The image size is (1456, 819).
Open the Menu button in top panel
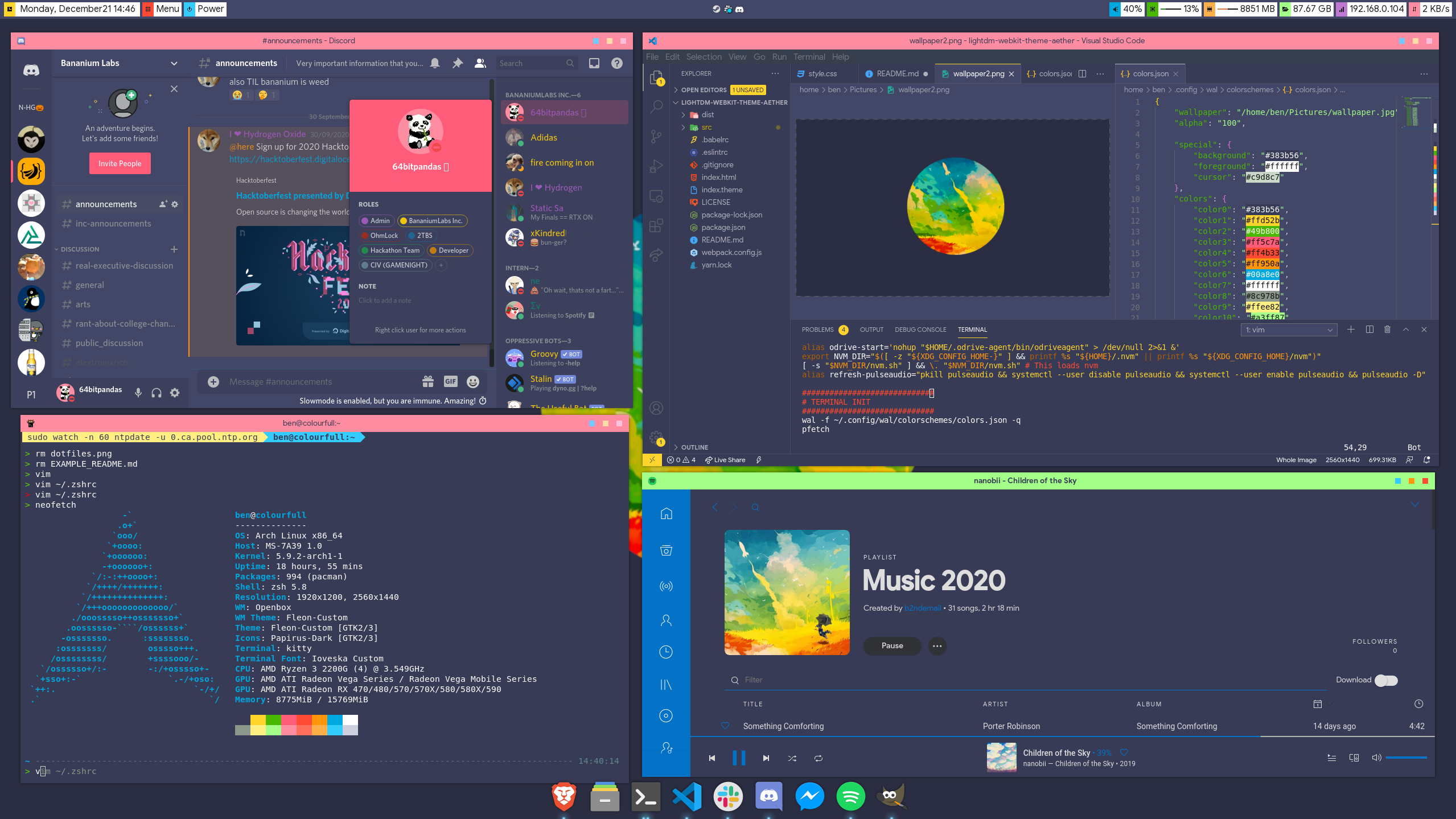[163, 9]
